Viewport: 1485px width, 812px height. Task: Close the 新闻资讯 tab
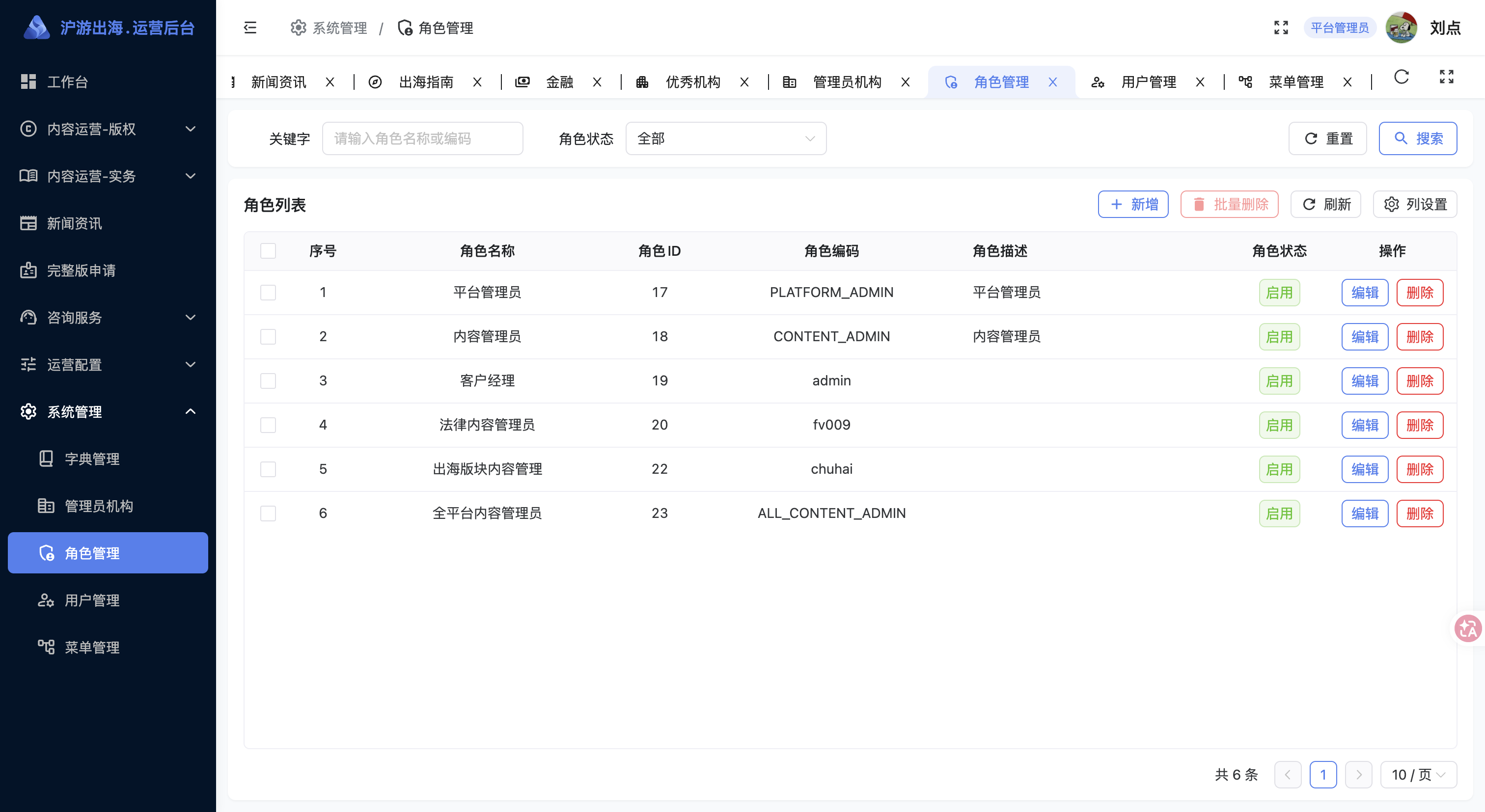(x=330, y=82)
